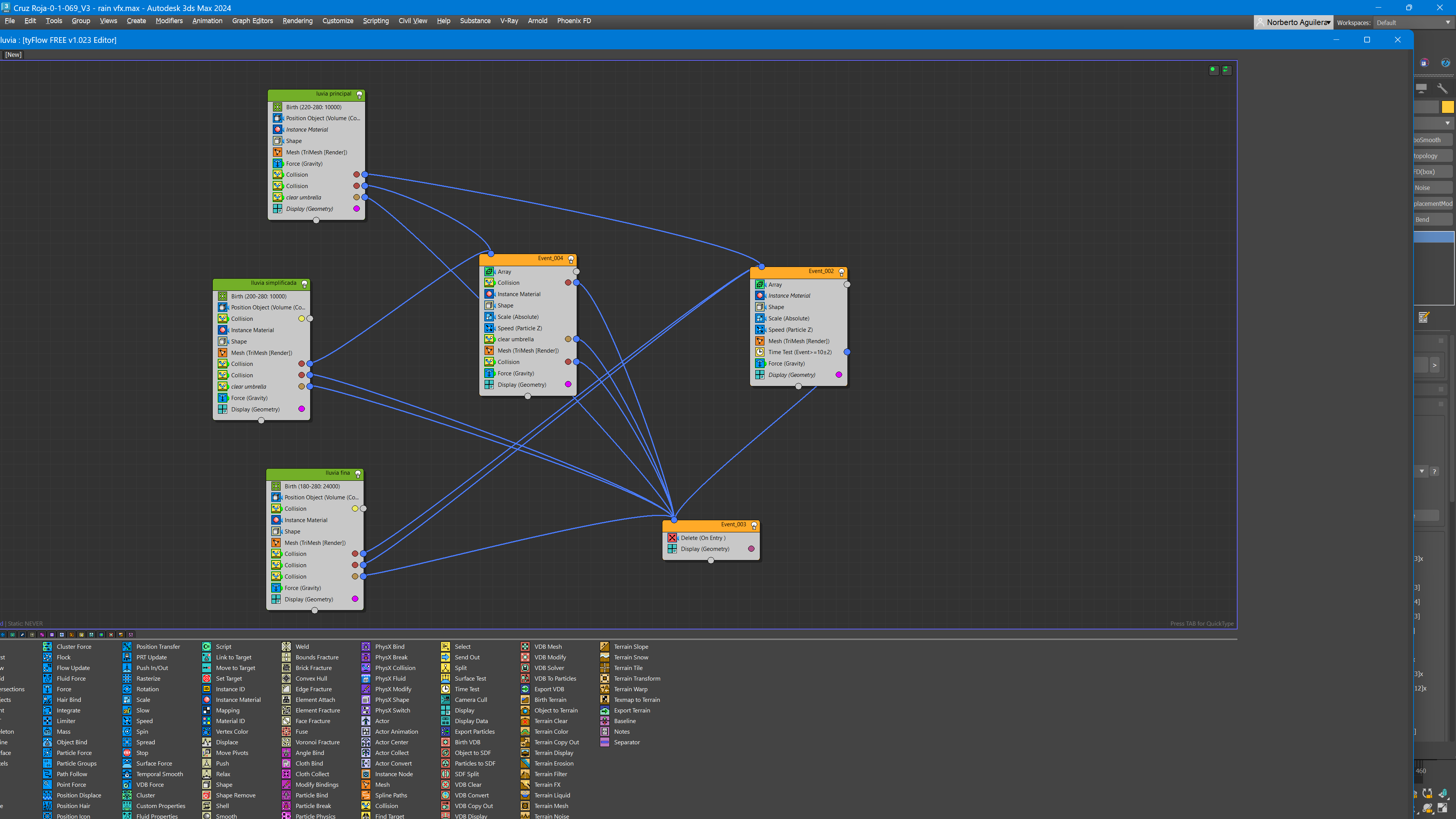Click the Birth VDB operator icon
The width and height of the screenshot is (1456, 819).
tap(446, 742)
